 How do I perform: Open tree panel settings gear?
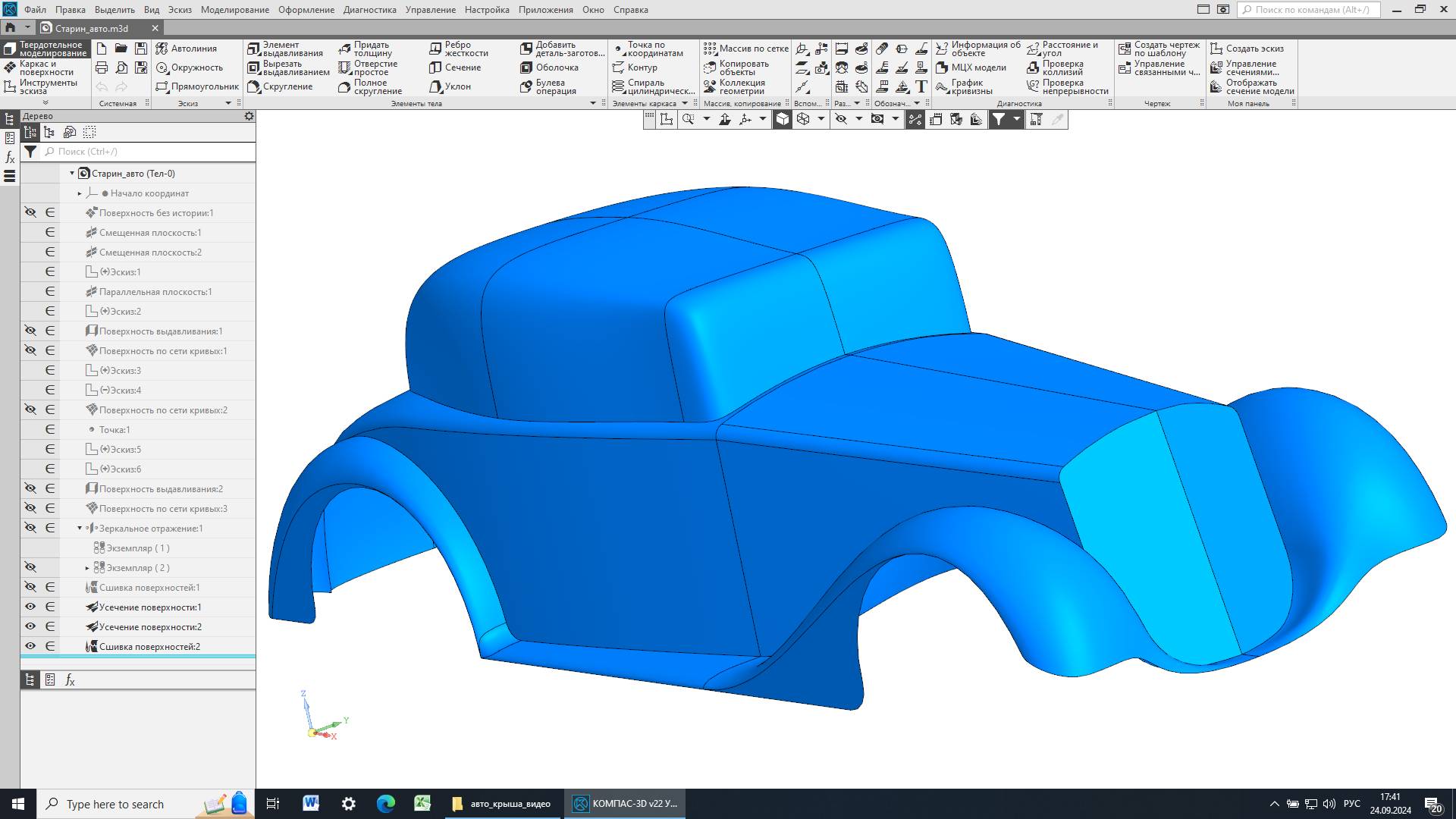[x=249, y=116]
